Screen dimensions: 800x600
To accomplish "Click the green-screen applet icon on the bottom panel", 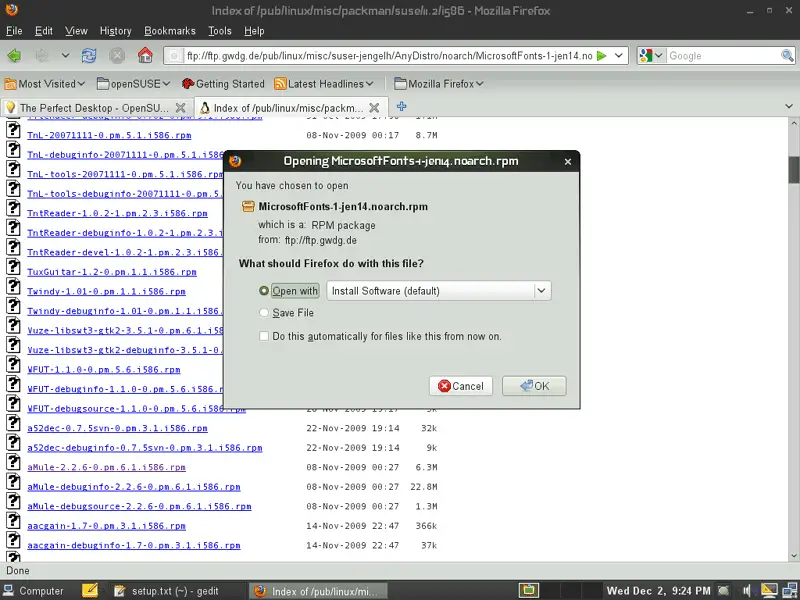I will [529, 591].
